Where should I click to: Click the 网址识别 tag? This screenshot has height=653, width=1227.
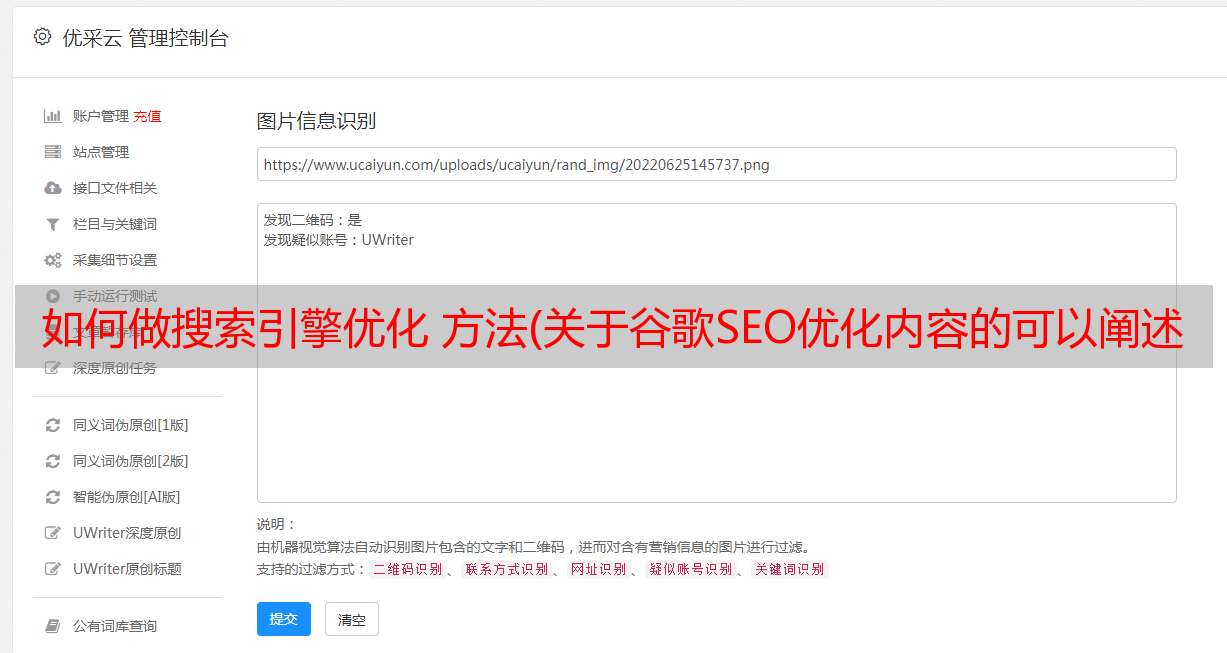click(598, 569)
